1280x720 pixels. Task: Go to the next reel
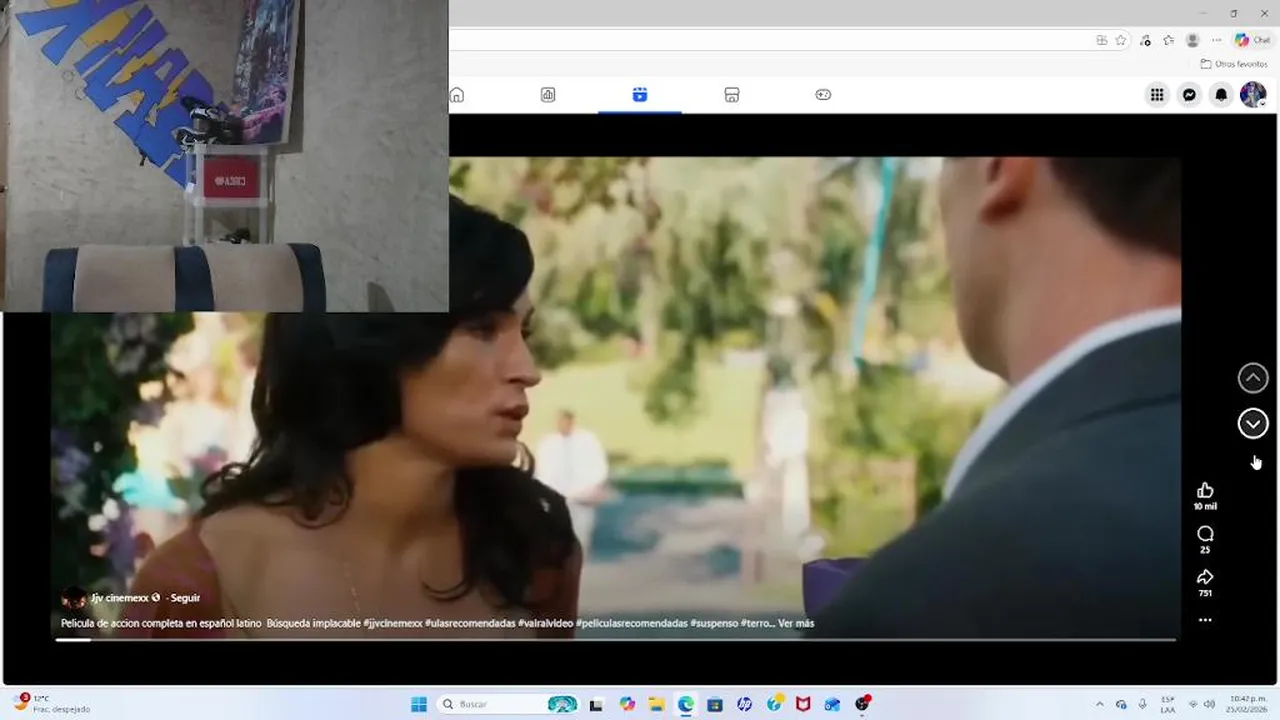coord(1253,424)
